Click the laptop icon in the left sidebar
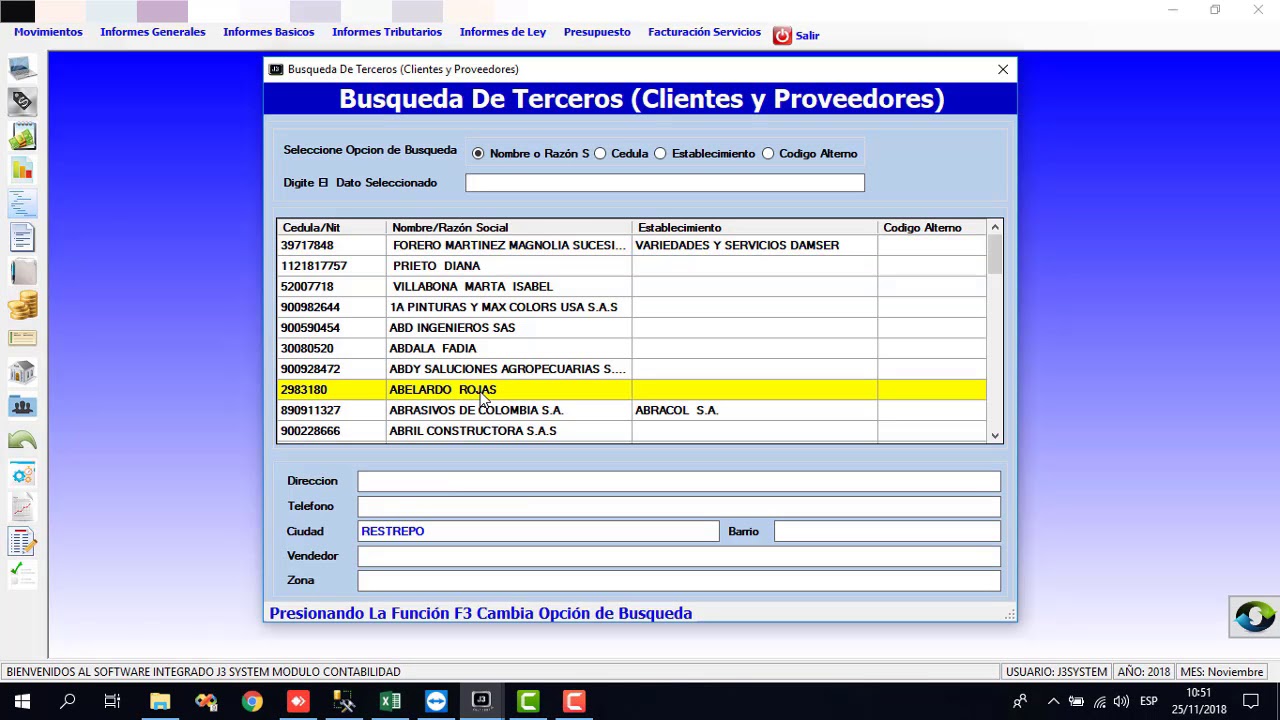The image size is (1280, 720). pos(22,69)
